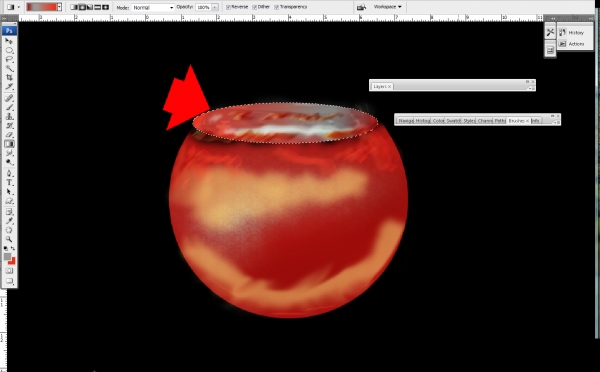Switch to the Layers panel tab

tap(382, 86)
